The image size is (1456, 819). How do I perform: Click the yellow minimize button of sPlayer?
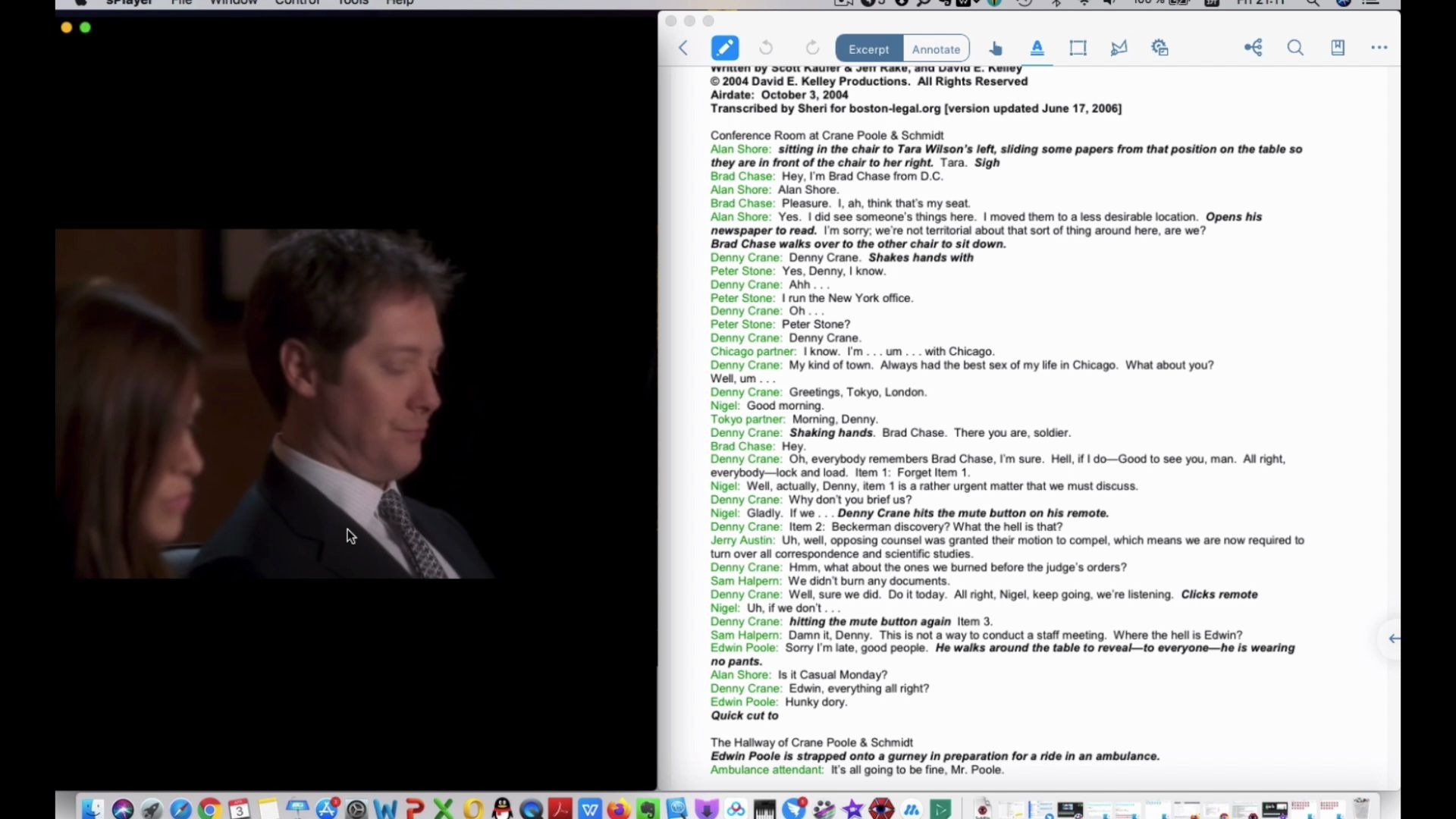pos(66,27)
